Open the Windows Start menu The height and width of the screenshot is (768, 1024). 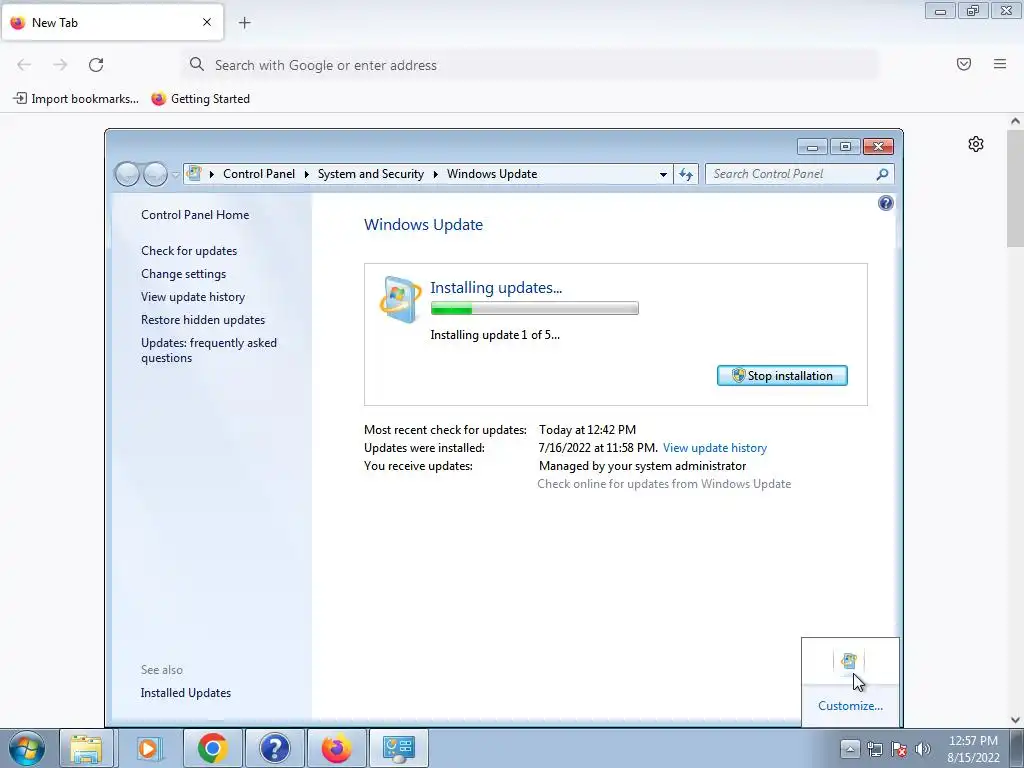(x=27, y=748)
